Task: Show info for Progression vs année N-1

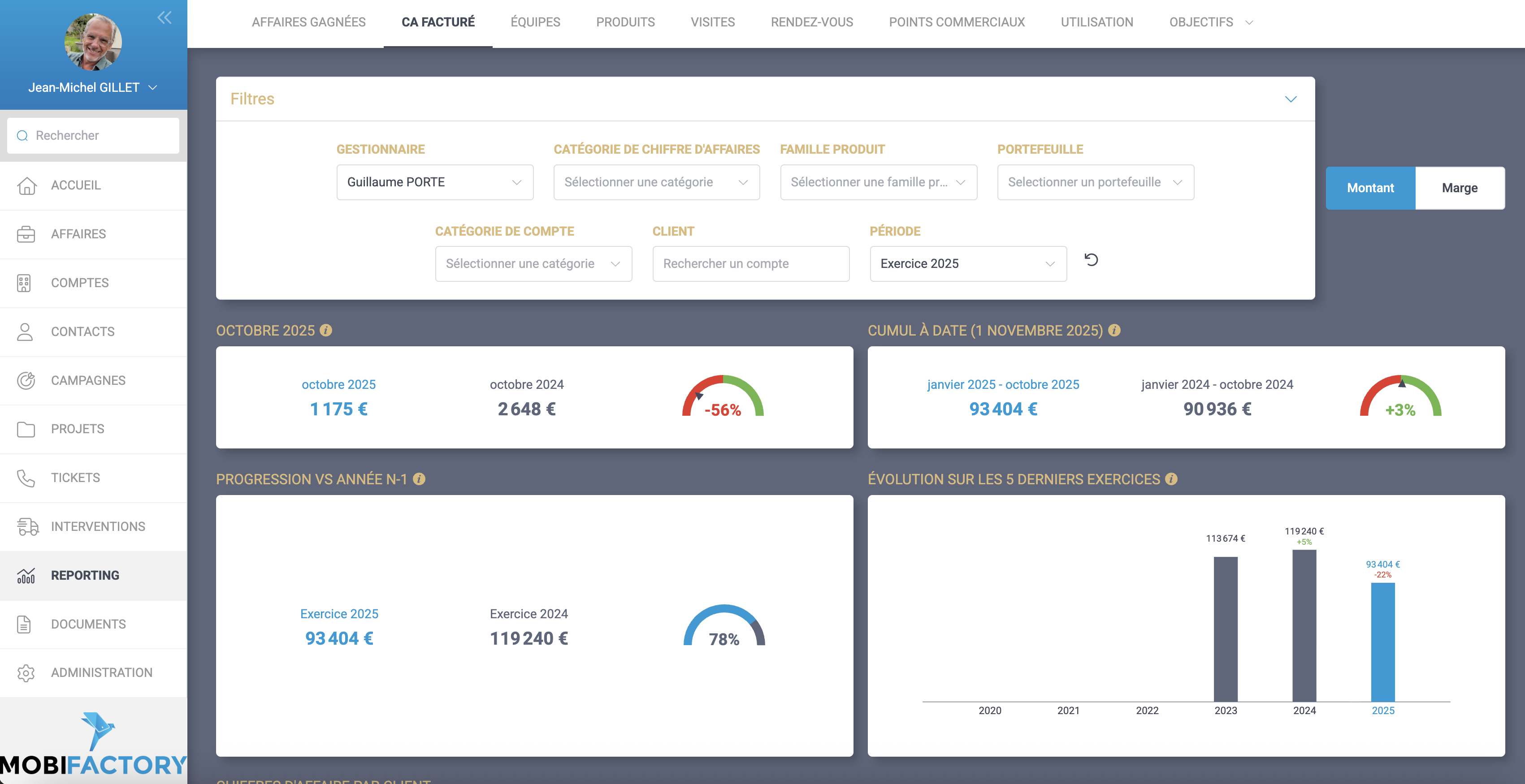Action: (x=419, y=478)
